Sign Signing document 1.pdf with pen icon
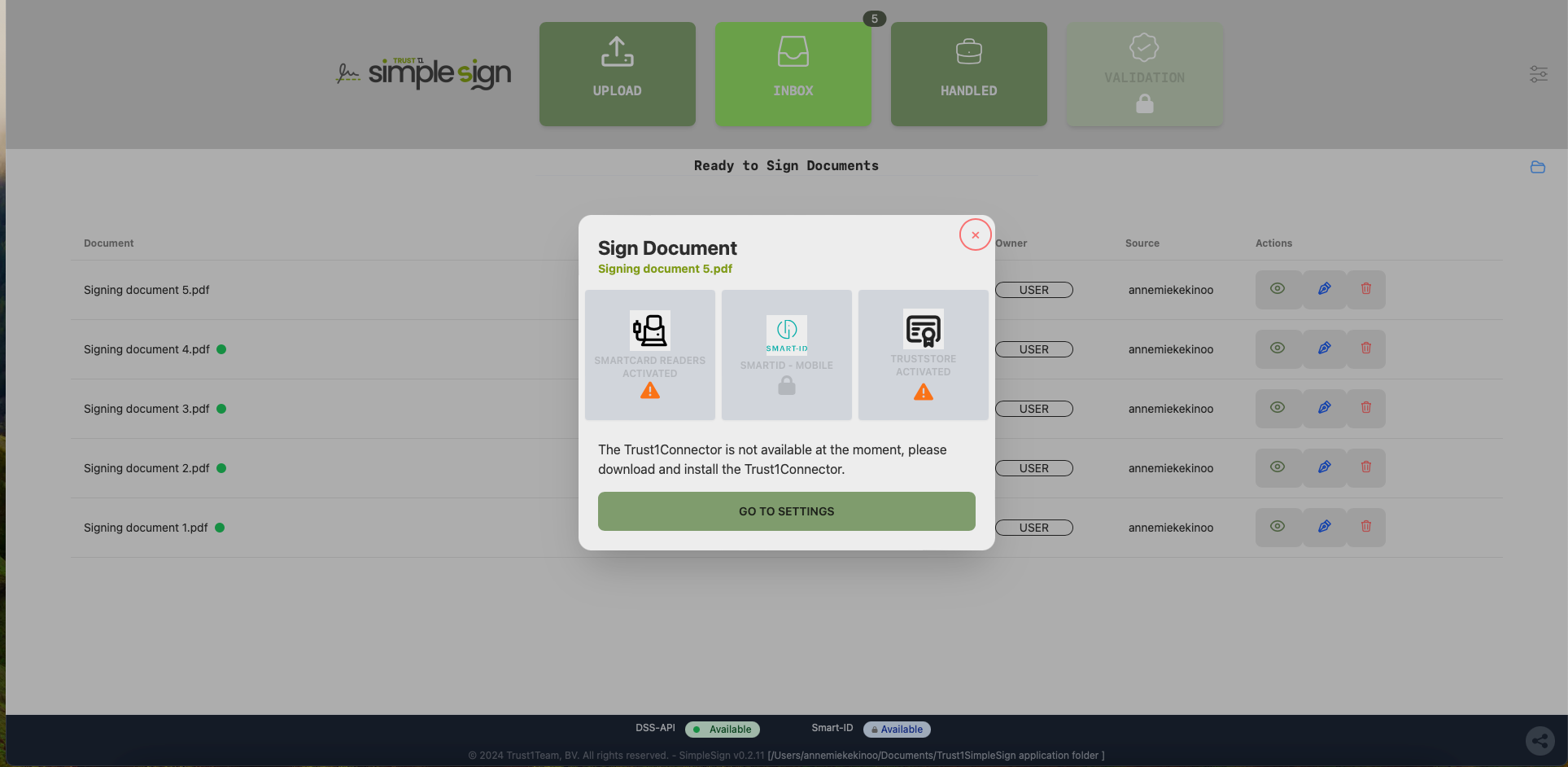Viewport: 1568px width, 767px height. 1325,527
